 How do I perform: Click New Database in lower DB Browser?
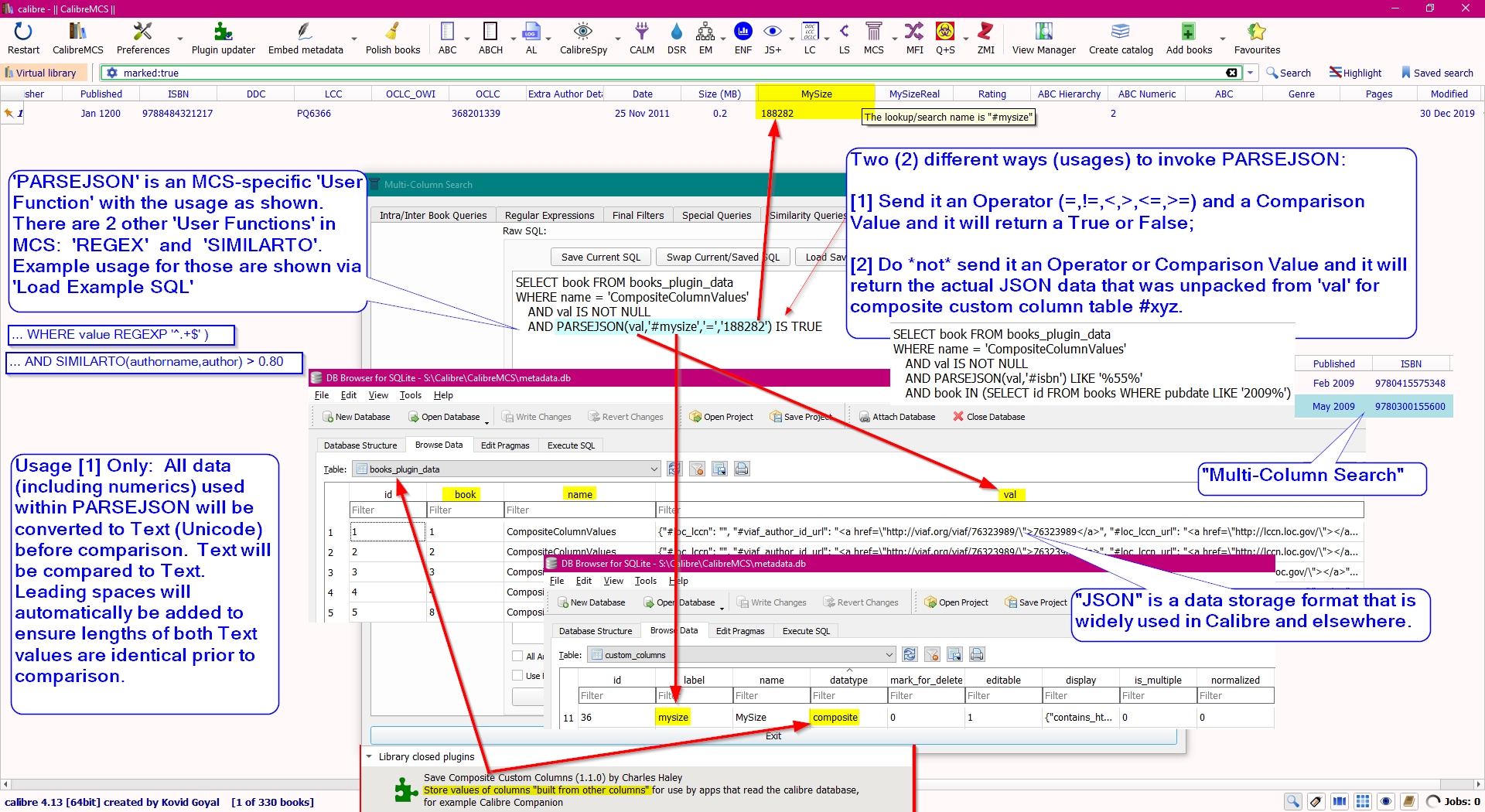pyautogui.click(x=592, y=602)
